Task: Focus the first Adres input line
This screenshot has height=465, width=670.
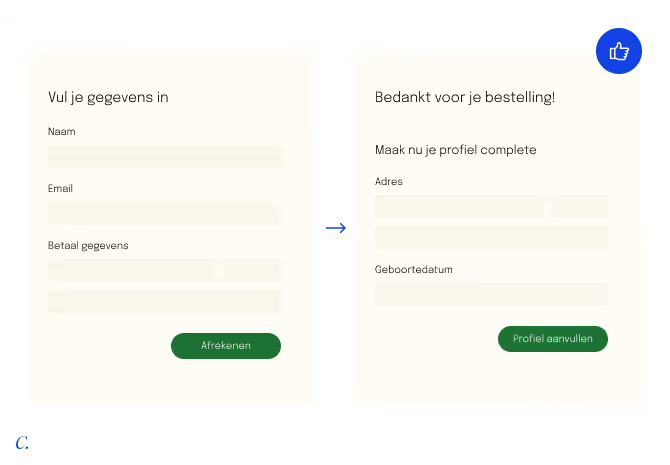Action: (491, 206)
